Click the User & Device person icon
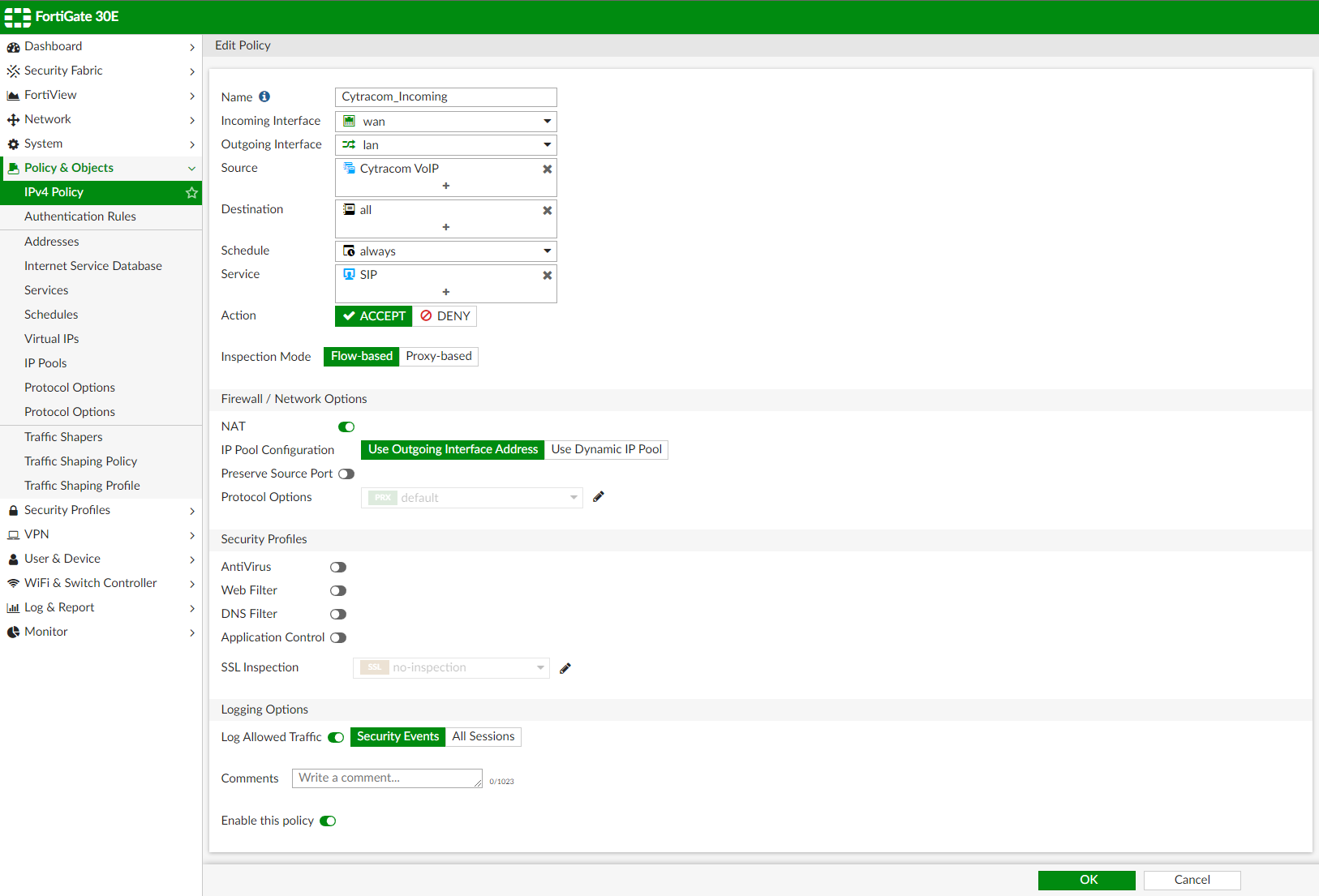 13,559
